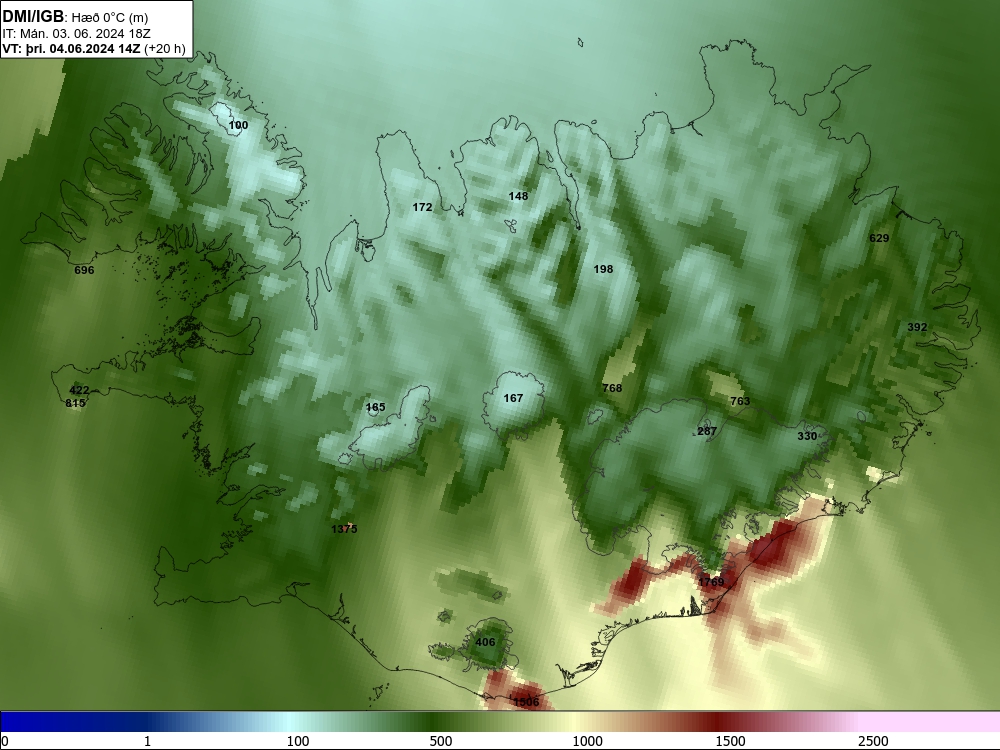Select the 815 value label
The image size is (1000, 750).
[75, 403]
